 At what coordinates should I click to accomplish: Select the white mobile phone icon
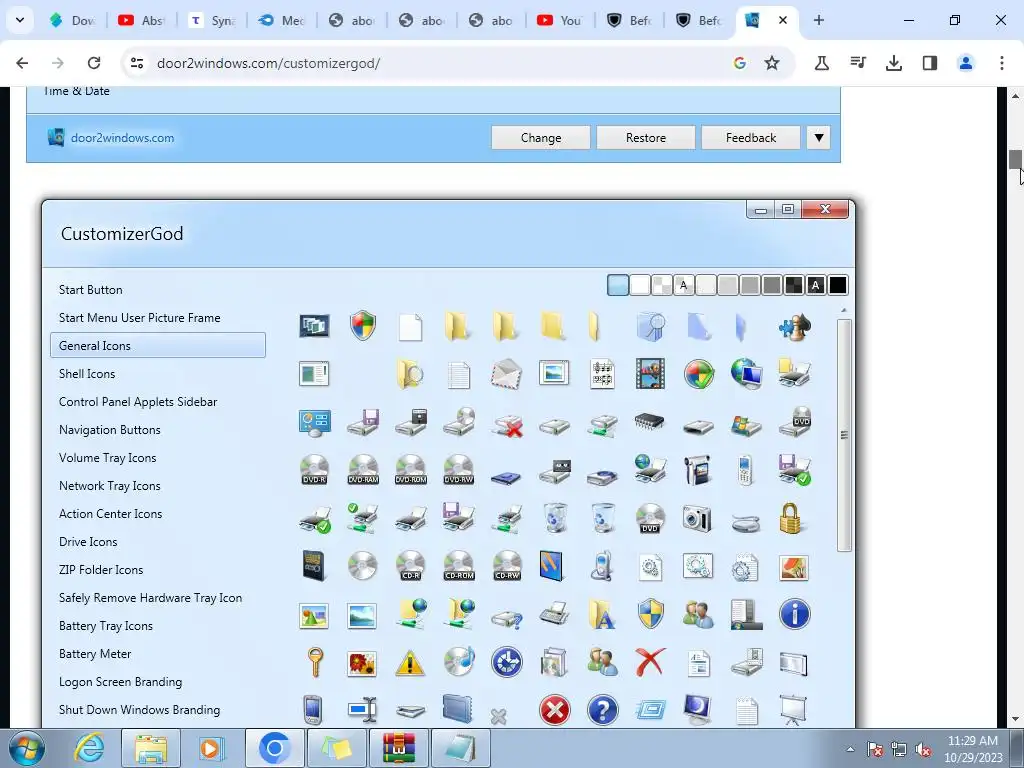745,470
